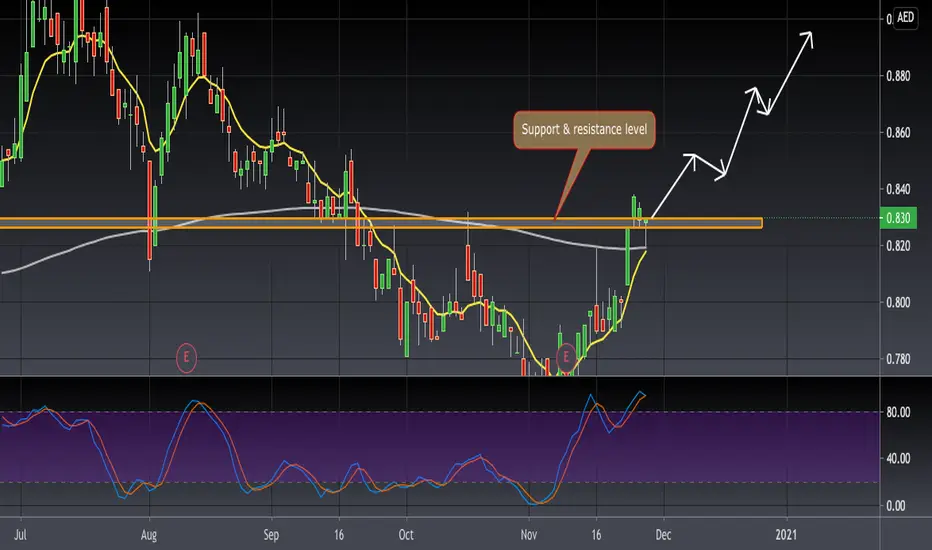Open the earnings marker near August
Image resolution: width=932 pixels, height=550 pixels.
point(186,357)
